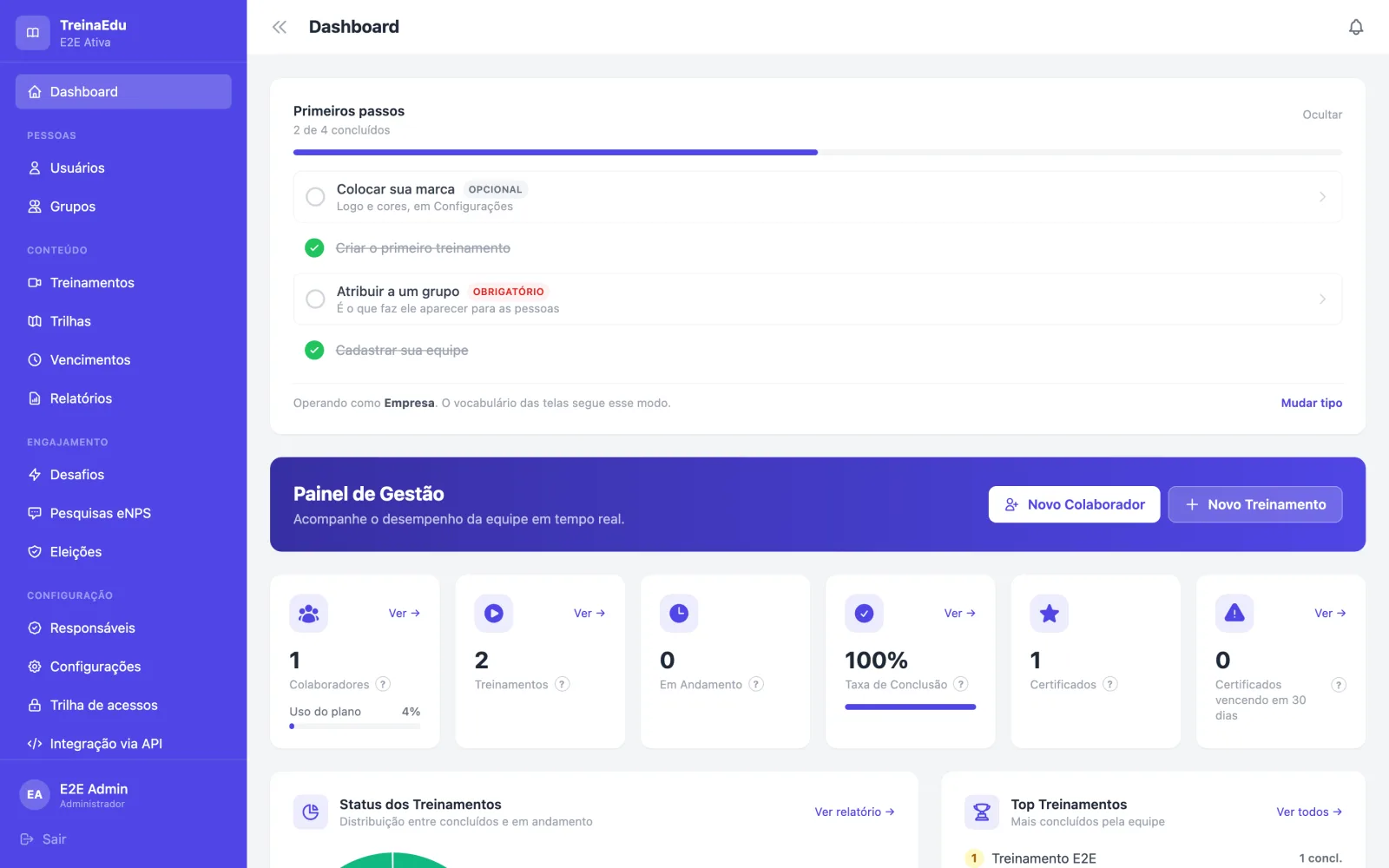This screenshot has height=868, width=1389.
Task: Click the help icon beside Certificados vencendo em 30 dias
Action: click(1339, 685)
